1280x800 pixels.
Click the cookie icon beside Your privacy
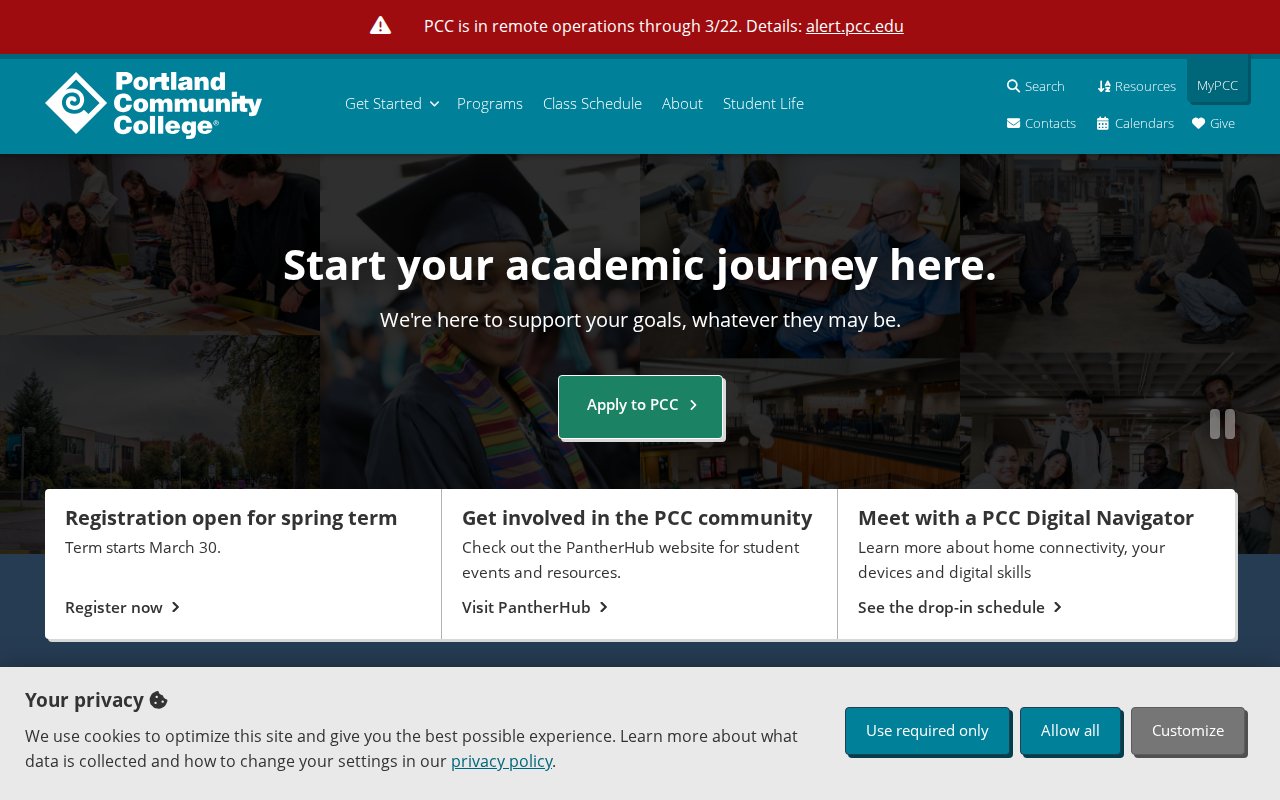coord(158,700)
